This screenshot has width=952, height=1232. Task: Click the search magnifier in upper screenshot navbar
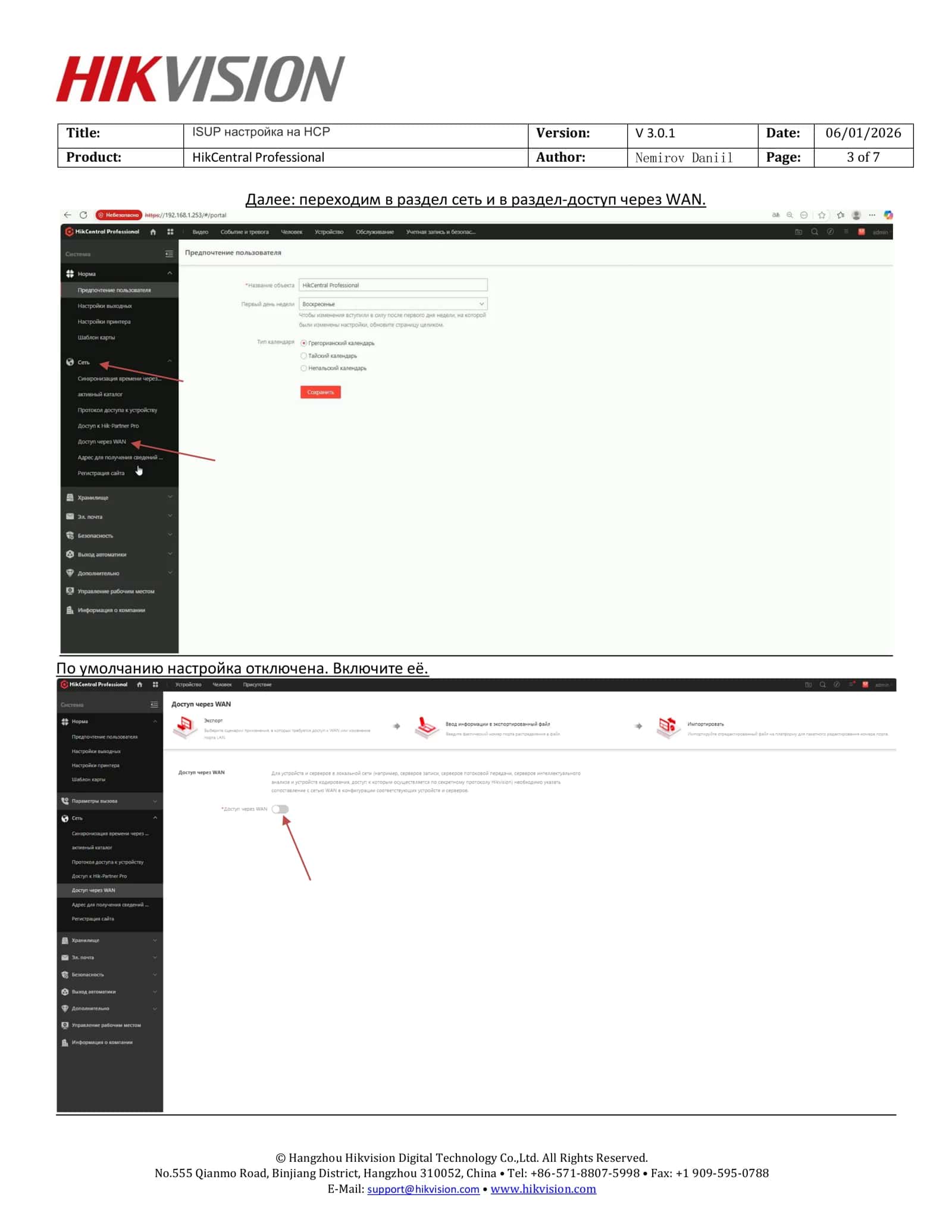coord(815,232)
